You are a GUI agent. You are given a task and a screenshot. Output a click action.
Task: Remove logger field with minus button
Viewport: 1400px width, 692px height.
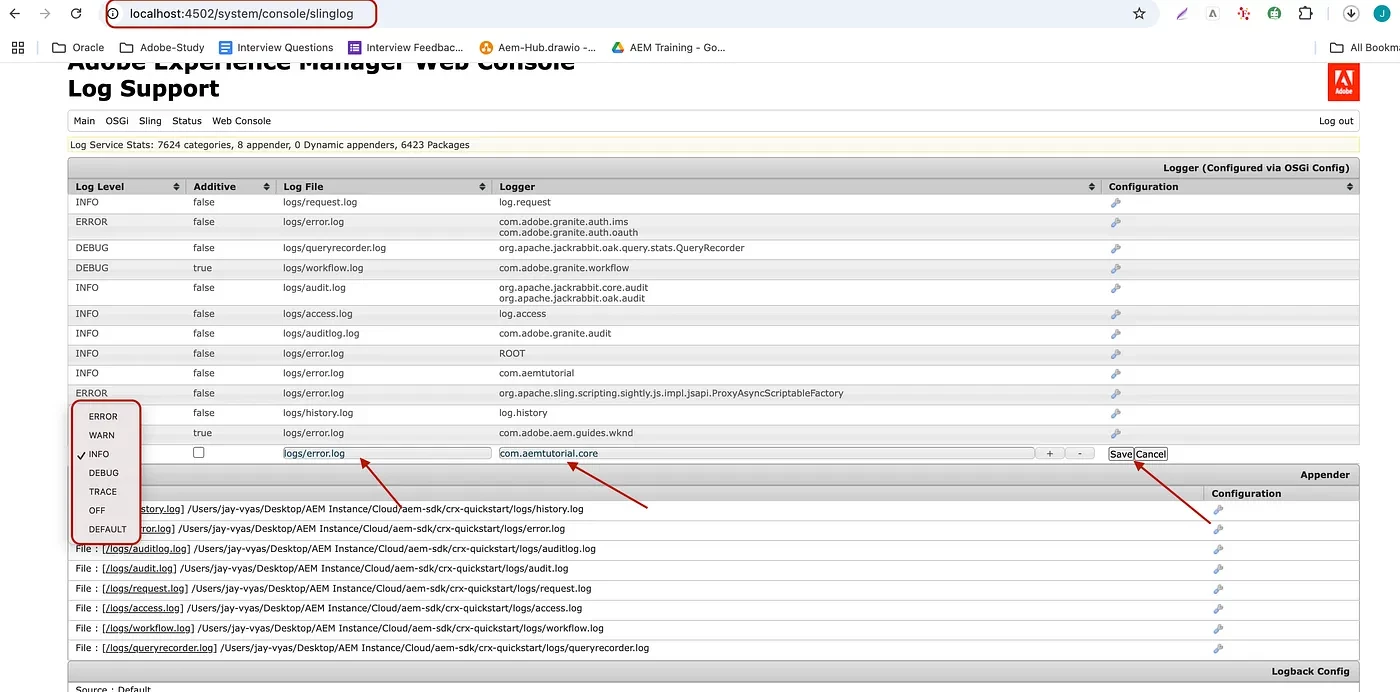1079,454
